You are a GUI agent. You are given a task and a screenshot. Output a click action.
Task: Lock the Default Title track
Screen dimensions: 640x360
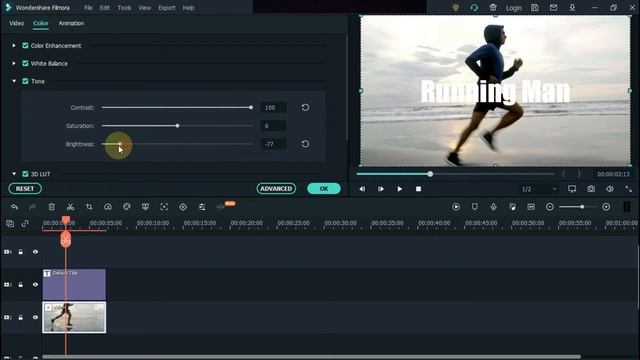(21, 284)
